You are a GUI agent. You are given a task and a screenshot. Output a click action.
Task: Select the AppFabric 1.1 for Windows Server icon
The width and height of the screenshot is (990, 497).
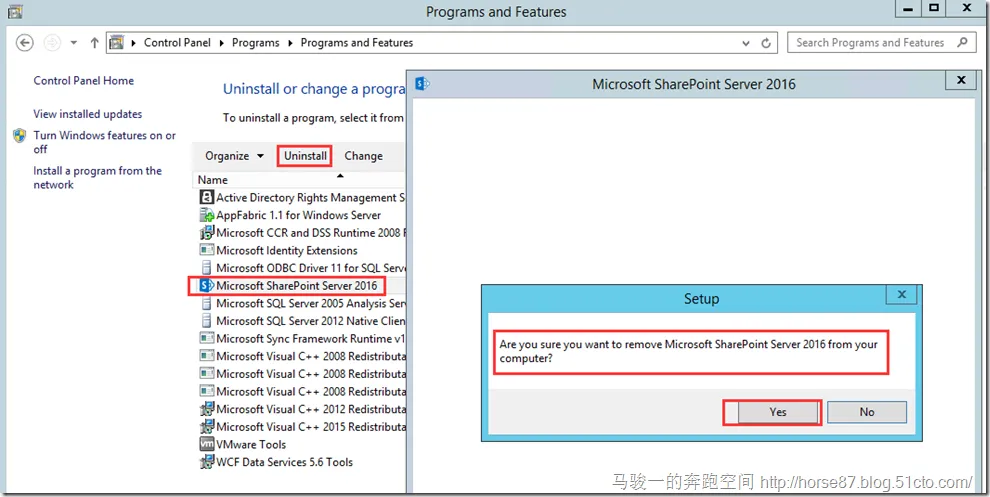[x=207, y=215]
